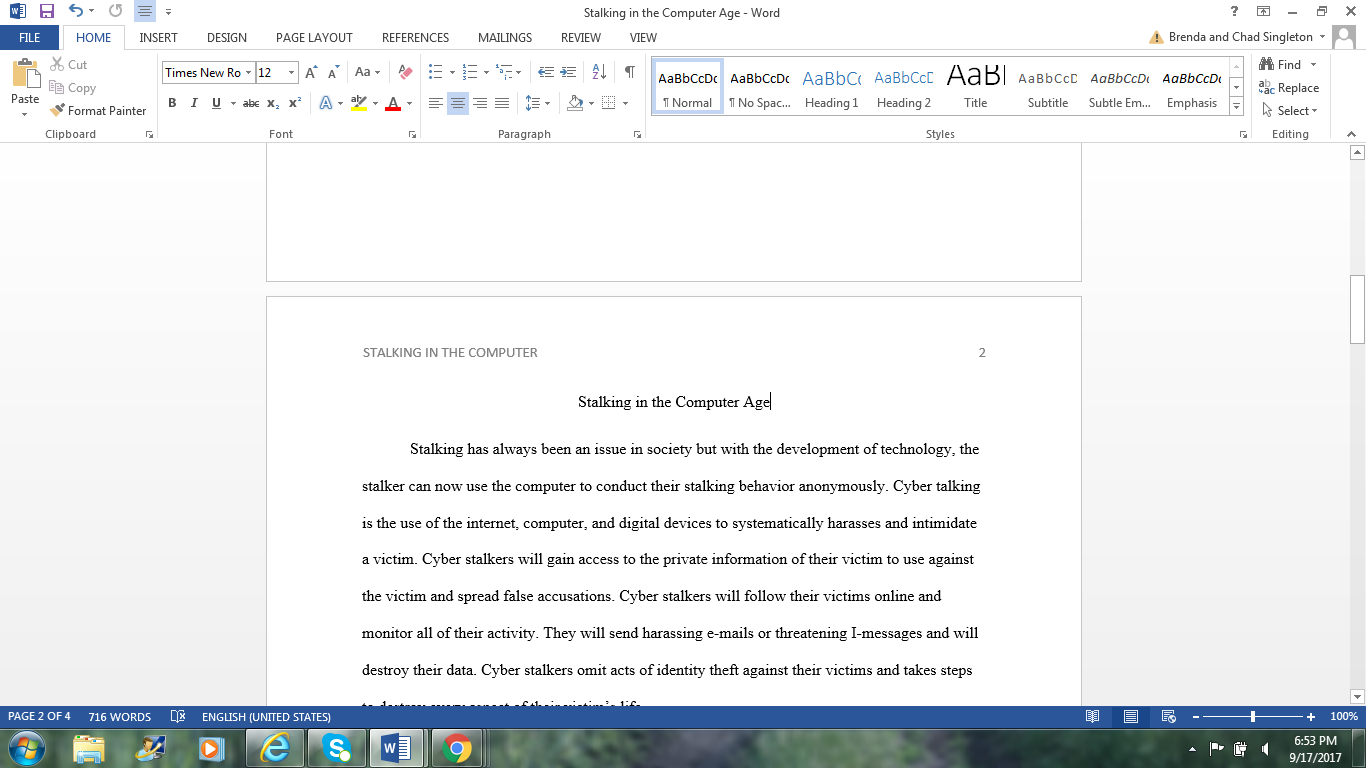The height and width of the screenshot is (768, 1366).
Task: Click the Show/Hide paragraph marks icon
Action: tap(629, 72)
